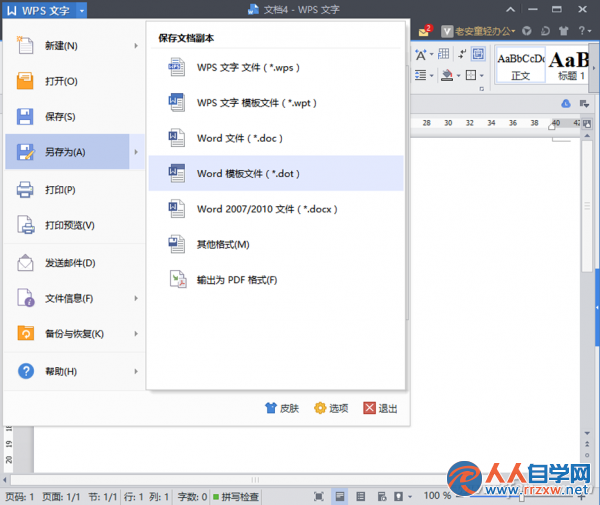Open the shading color dropdown arrow

(x=458, y=75)
